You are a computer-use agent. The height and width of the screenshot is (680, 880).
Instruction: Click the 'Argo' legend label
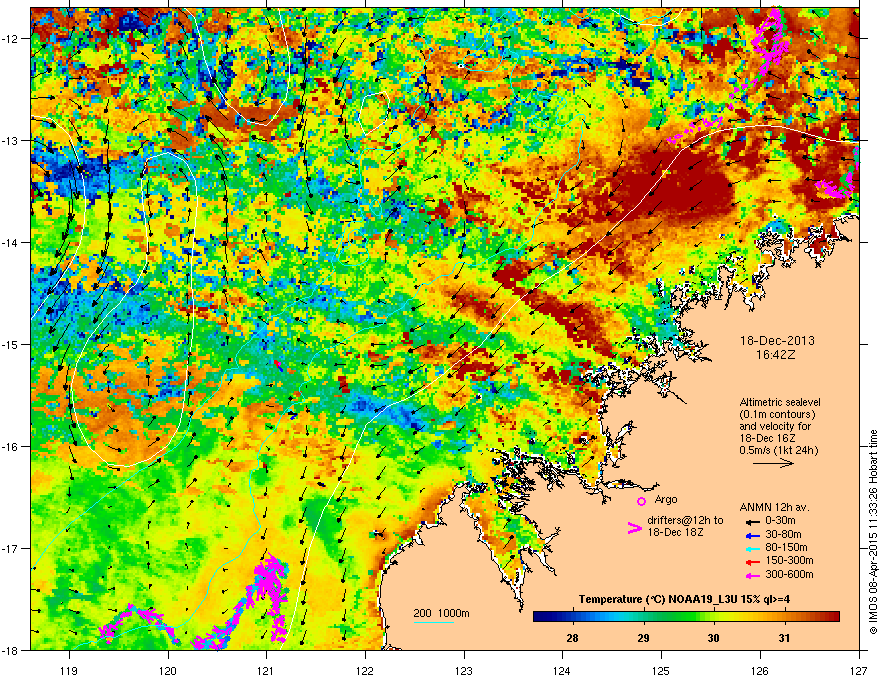pos(666,499)
